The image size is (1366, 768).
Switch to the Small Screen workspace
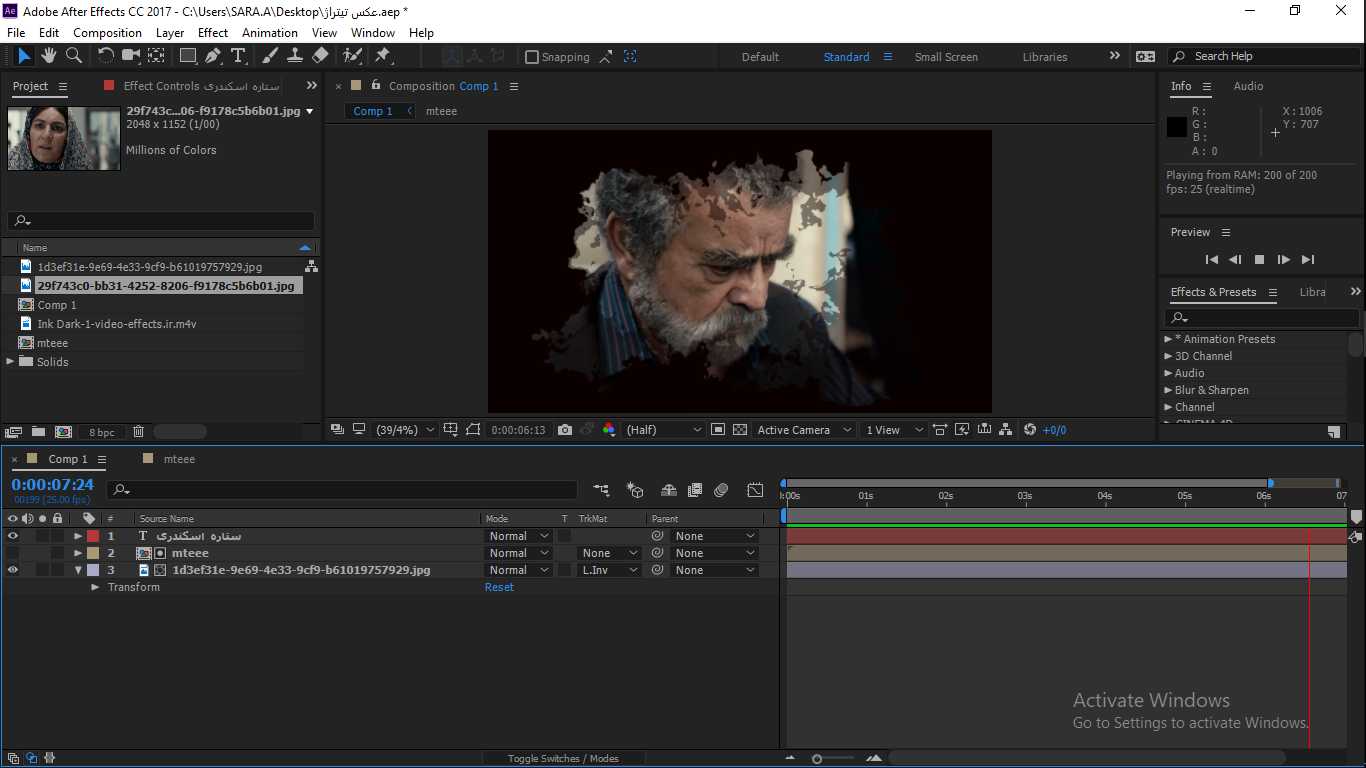click(x=946, y=57)
